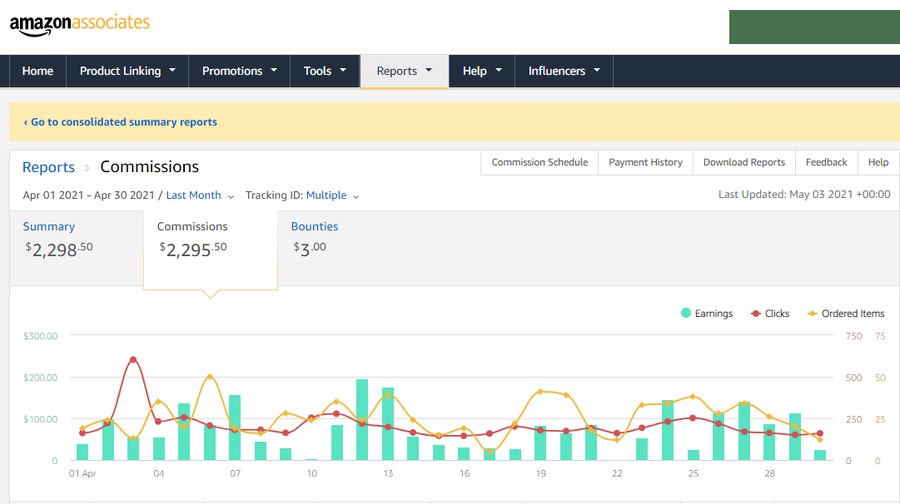Click the Reports breadcrumb link

(48, 167)
